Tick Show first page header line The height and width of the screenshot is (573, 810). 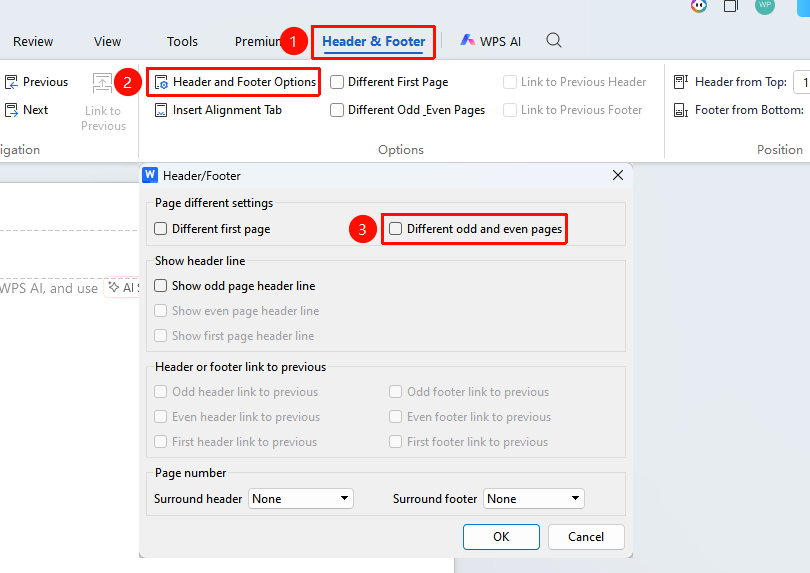pyautogui.click(x=161, y=336)
